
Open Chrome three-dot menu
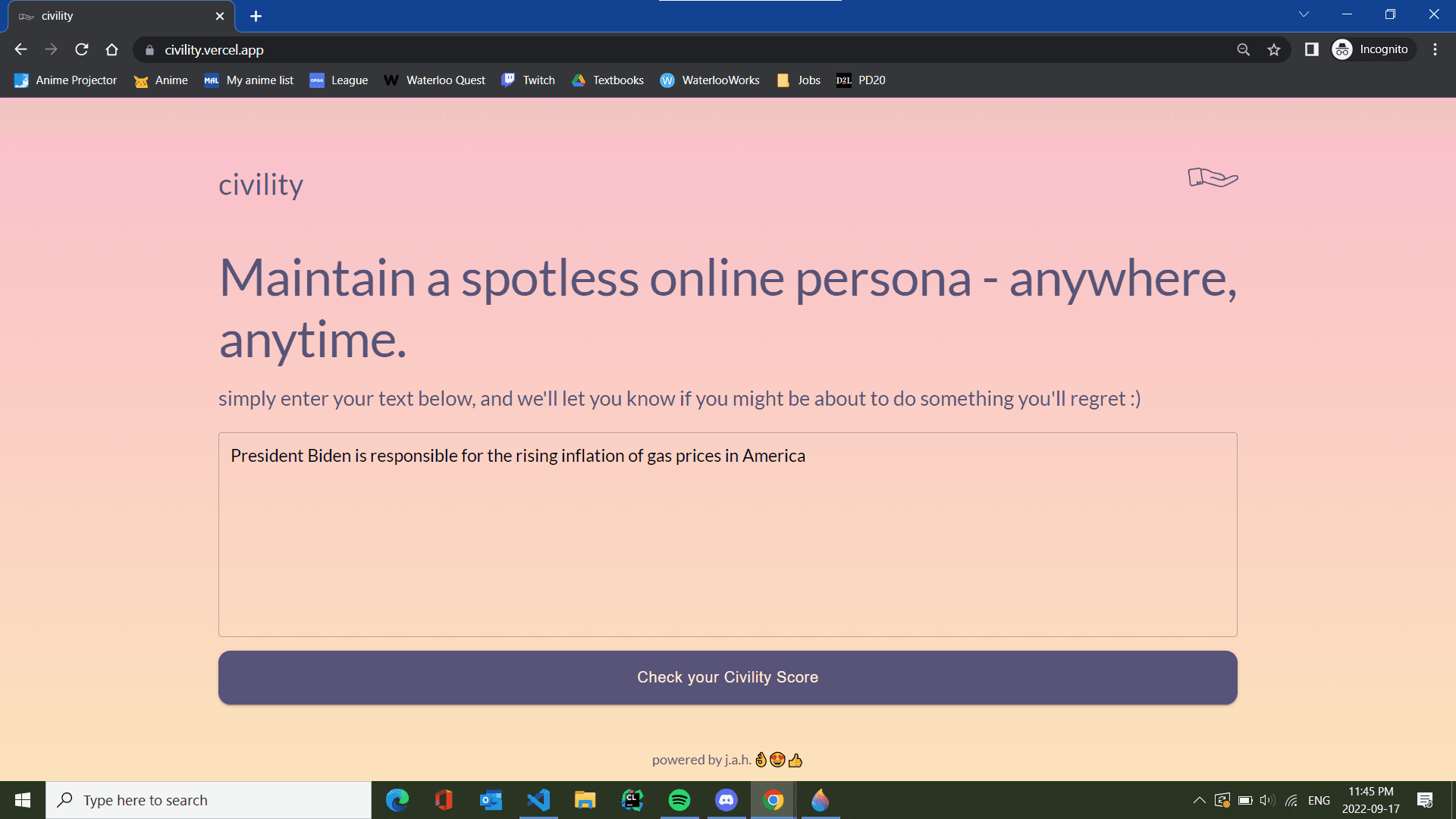pos(1435,49)
